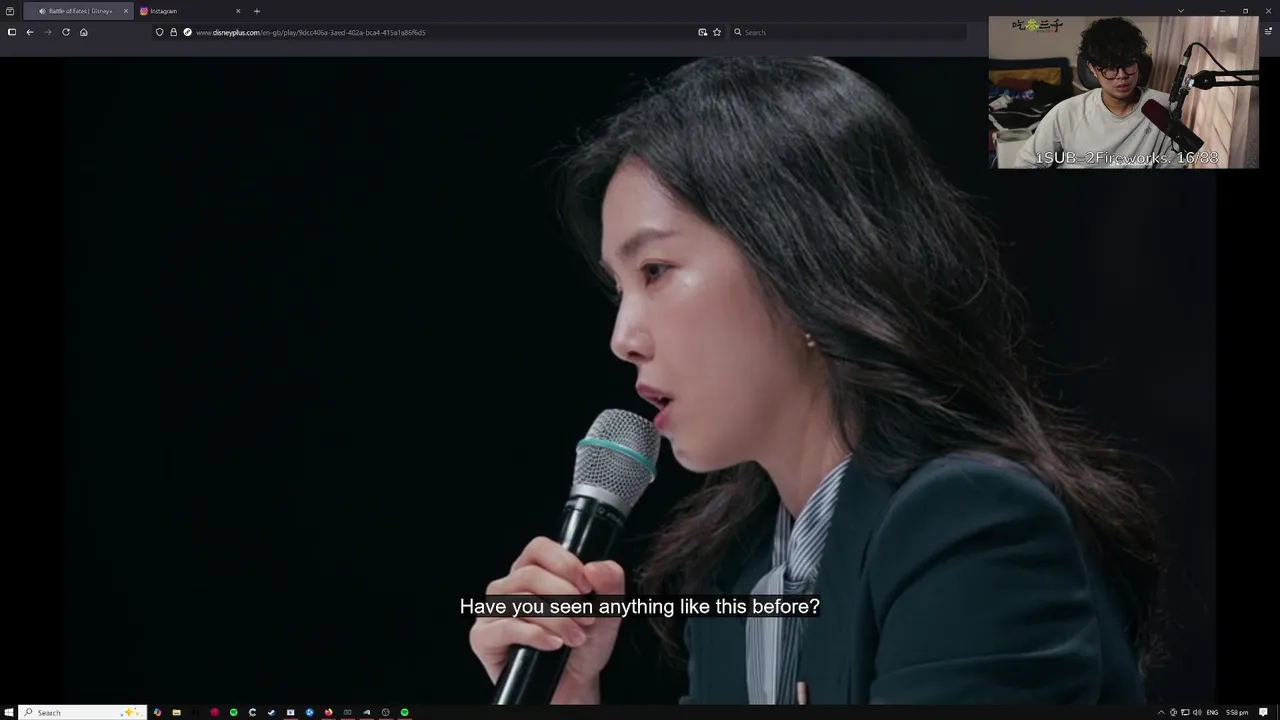Viewport: 1280px width, 720px height.
Task: Open the volume control in system tray
Action: 1197,712
